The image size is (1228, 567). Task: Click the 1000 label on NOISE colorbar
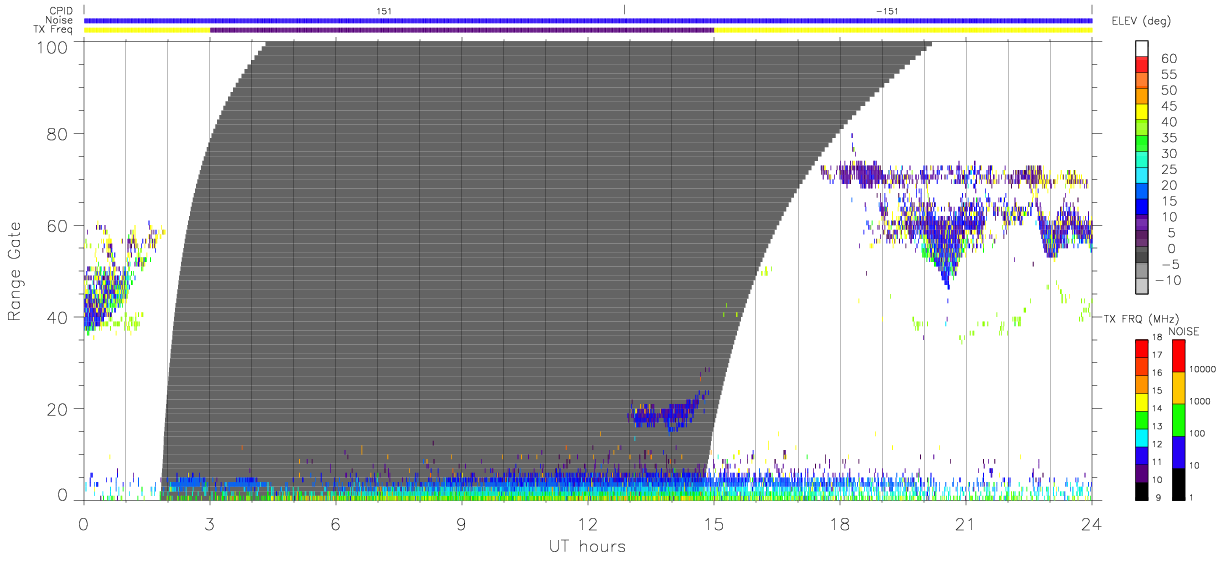(x=1202, y=402)
